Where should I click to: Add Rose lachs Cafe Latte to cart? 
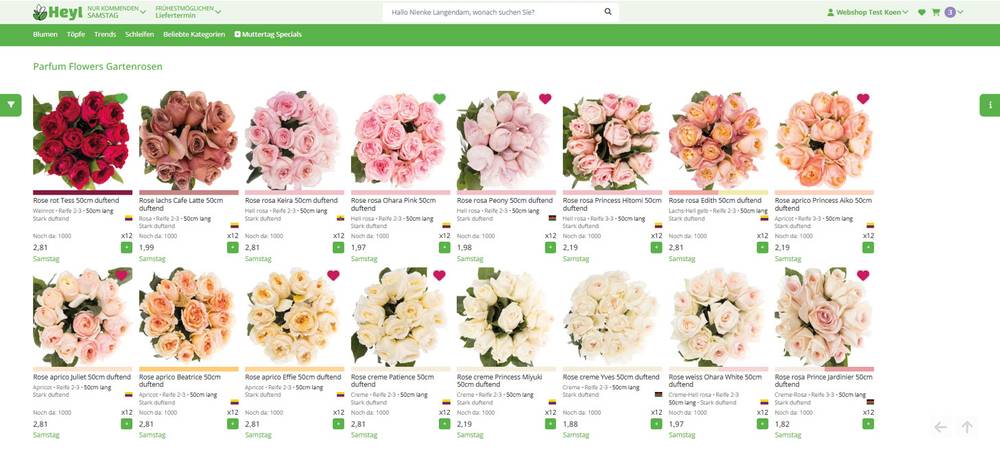click(232, 247)
